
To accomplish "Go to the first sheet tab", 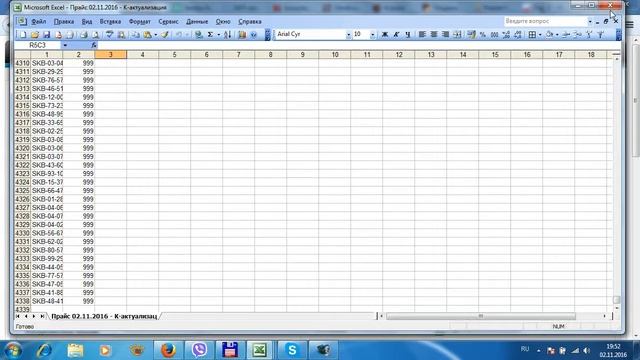I will pyautogui.click(x=18, y=316).
